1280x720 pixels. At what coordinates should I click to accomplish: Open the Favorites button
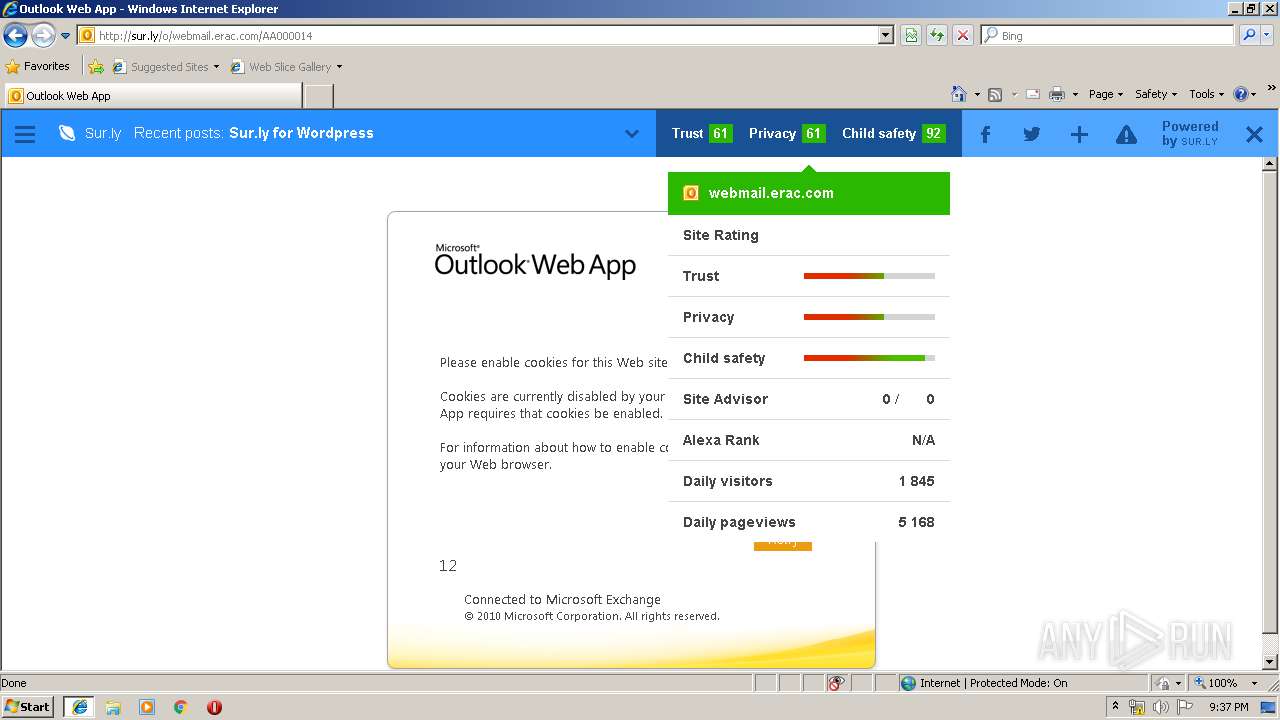[38, 66]
